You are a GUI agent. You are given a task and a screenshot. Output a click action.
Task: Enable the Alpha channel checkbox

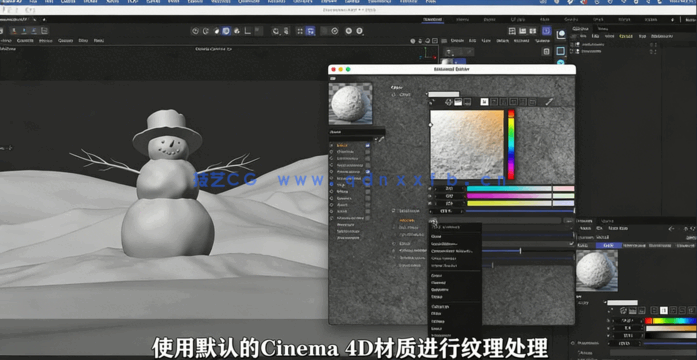pyautogui.click(x=368, y=205)
